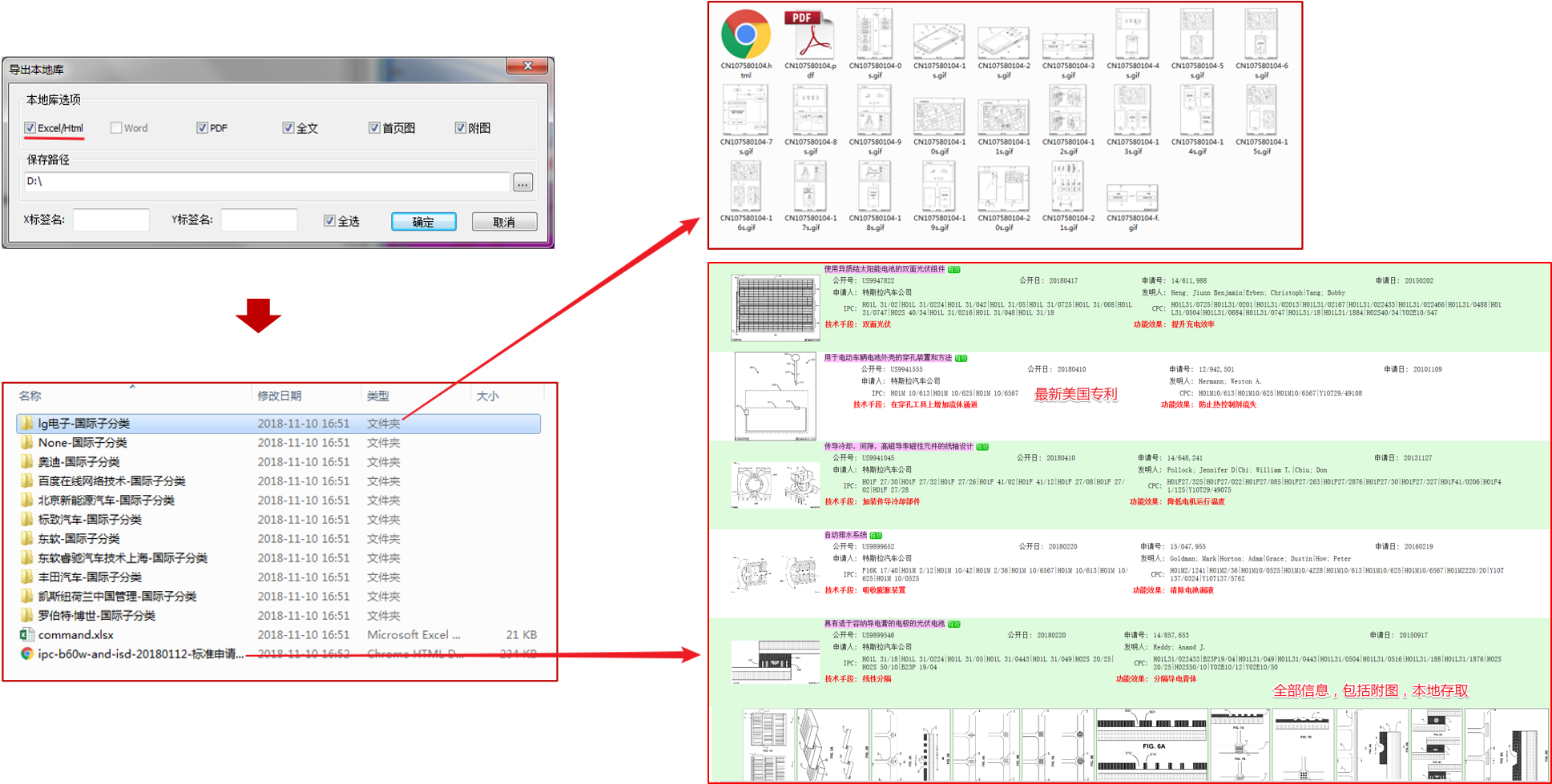
Task: Sort by the 修改日期 column header
Action: click(x=279, y=396)
